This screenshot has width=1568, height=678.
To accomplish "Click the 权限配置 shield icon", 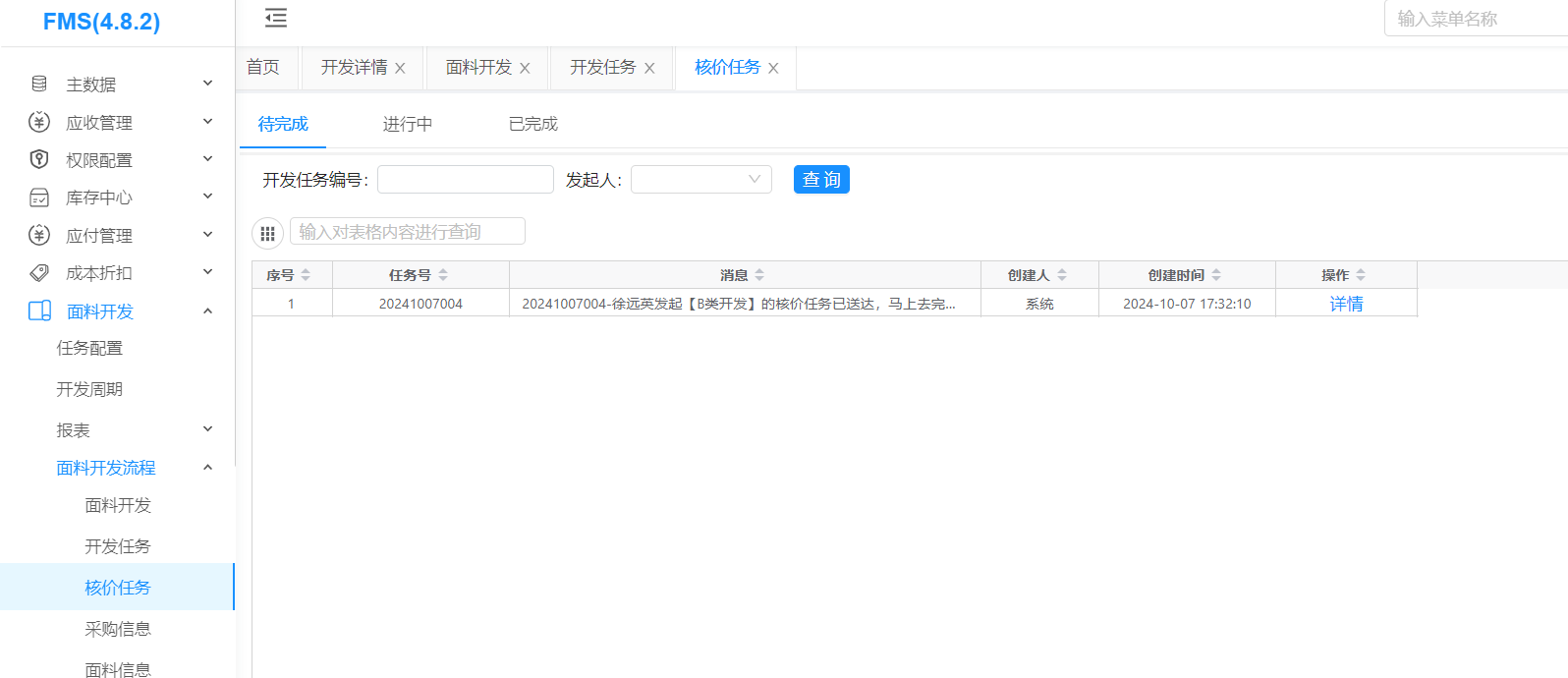I will [x=39, y=159].
